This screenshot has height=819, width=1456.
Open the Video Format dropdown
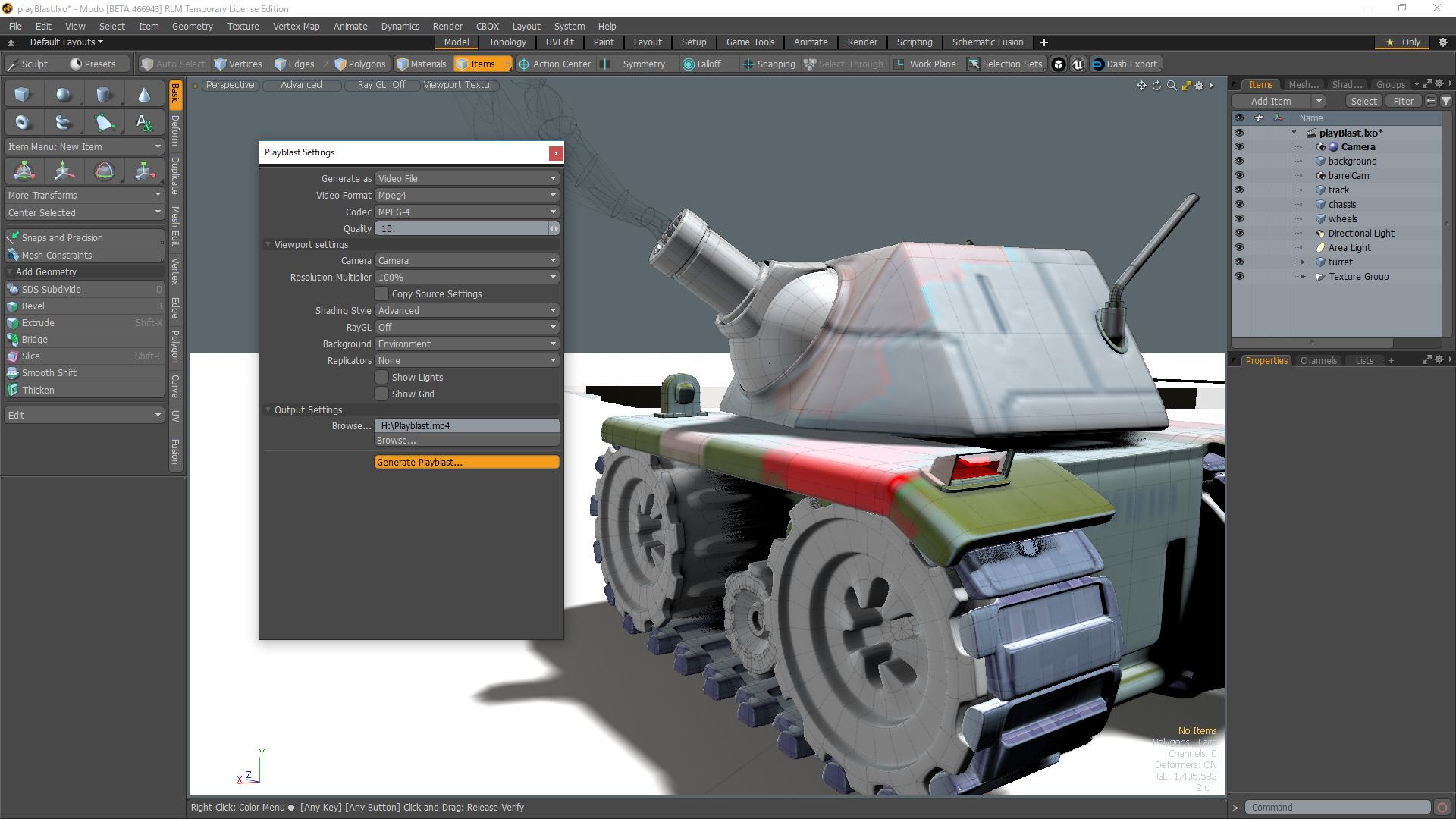[466, 196]
